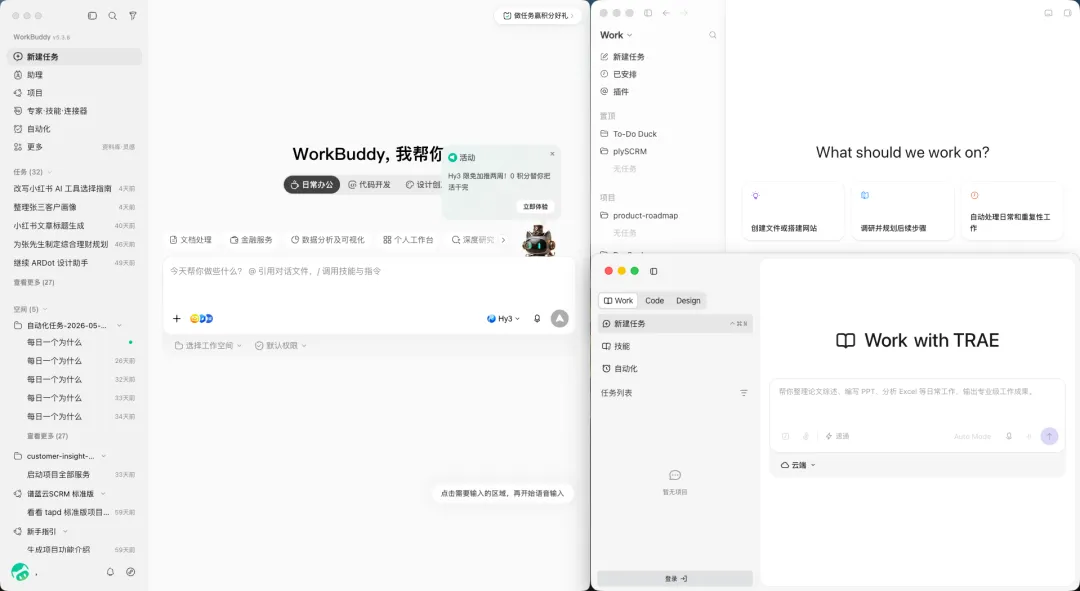Open the Hy3 model dropdown
Screen dimensions: 1080x591
[503, 318]
